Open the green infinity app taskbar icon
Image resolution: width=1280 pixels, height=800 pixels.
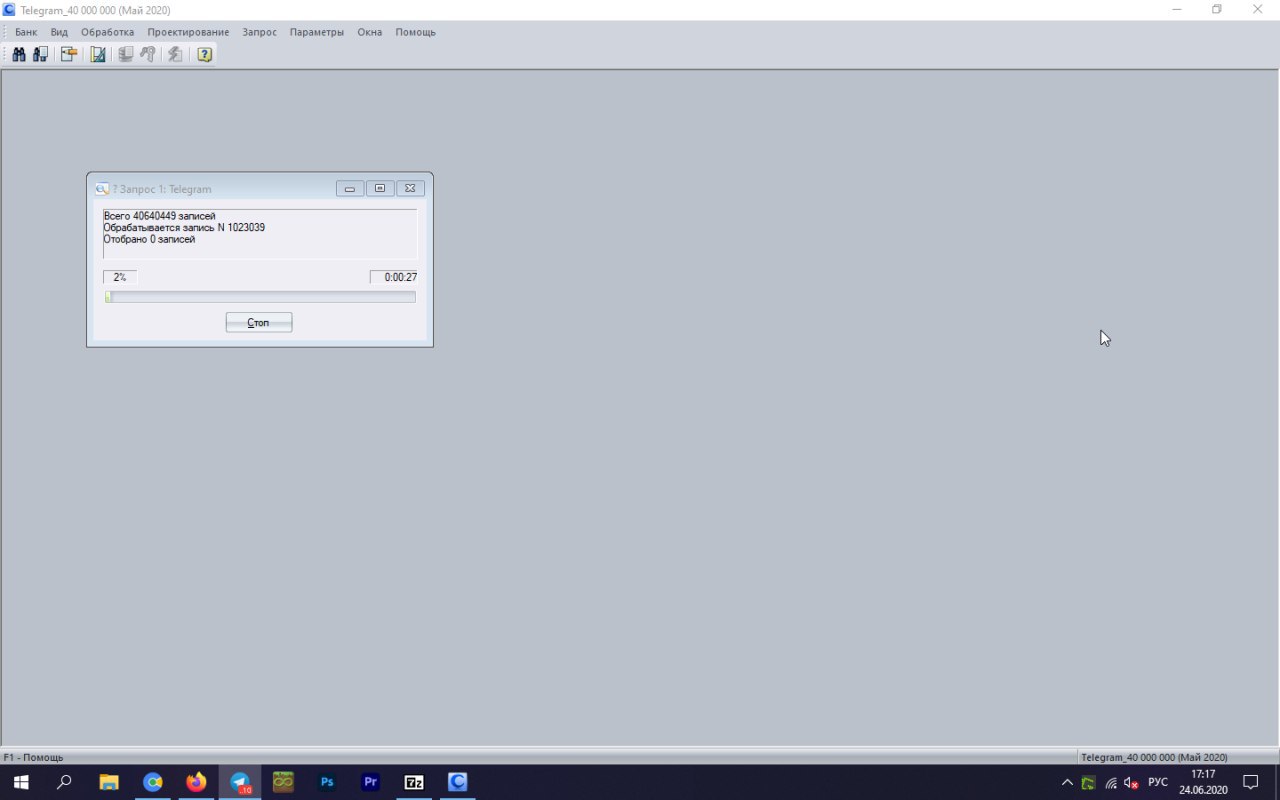(x=283, y=782)
